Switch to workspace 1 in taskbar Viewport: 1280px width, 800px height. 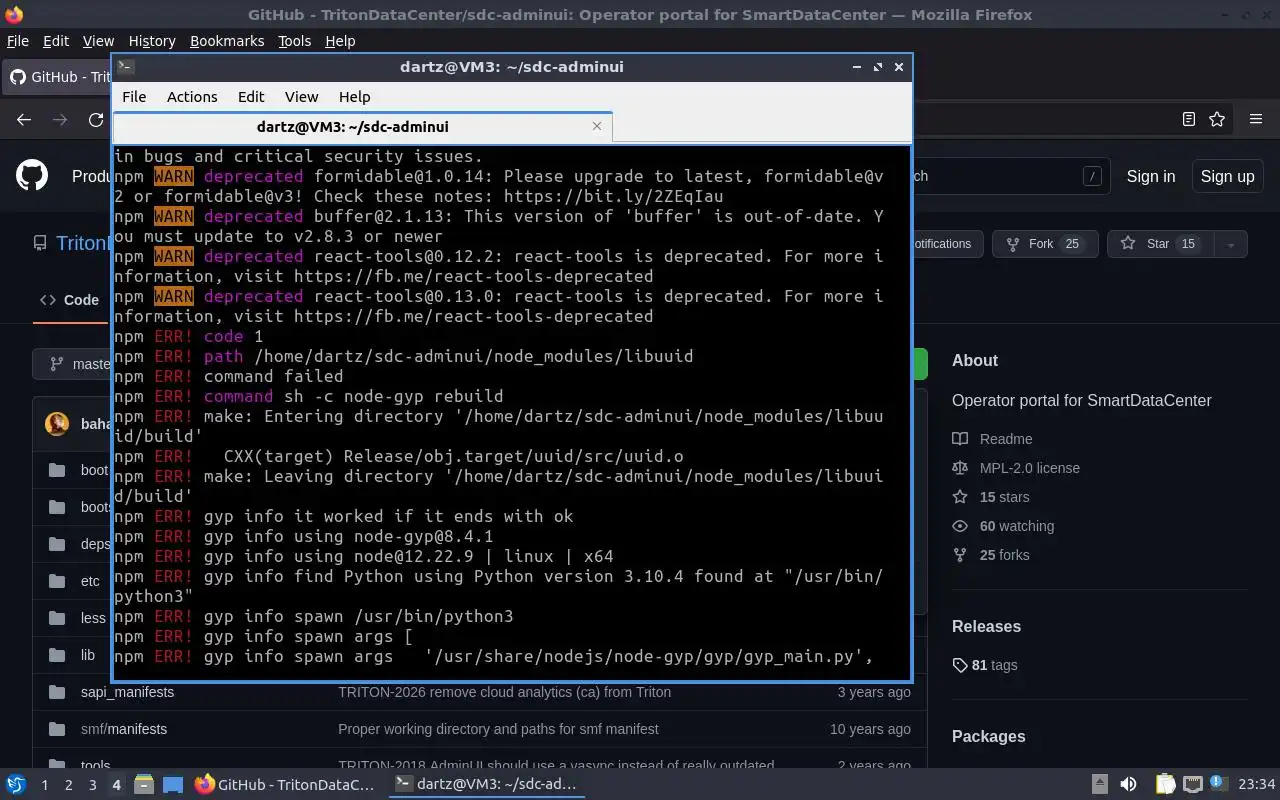pyautogui.click(x=44, y=785)
